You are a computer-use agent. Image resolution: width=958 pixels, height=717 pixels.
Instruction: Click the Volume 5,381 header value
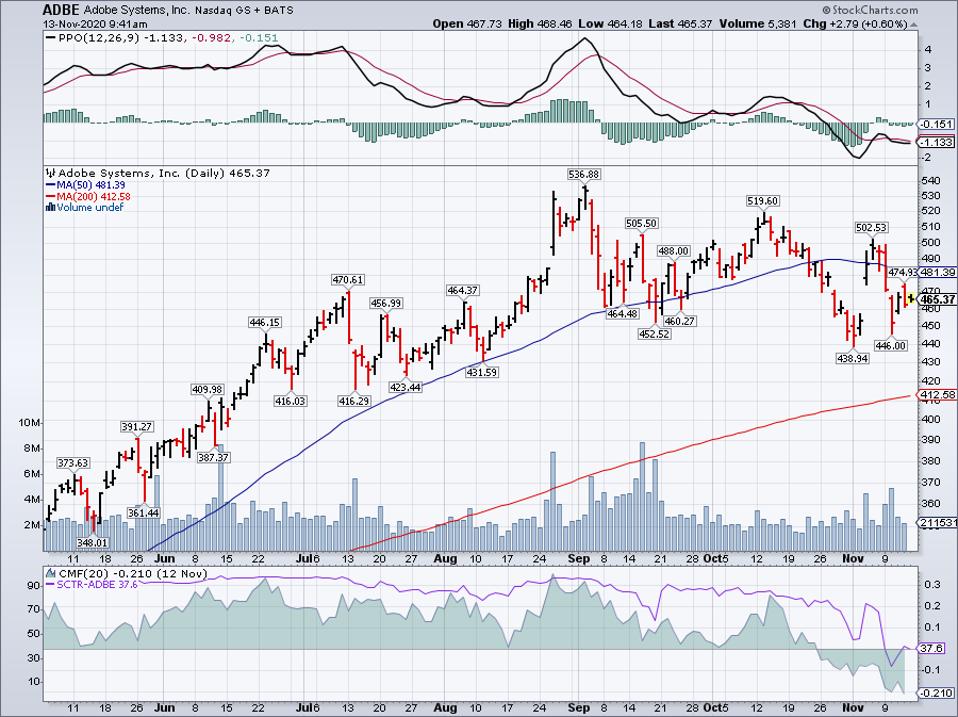coord(758,24)
